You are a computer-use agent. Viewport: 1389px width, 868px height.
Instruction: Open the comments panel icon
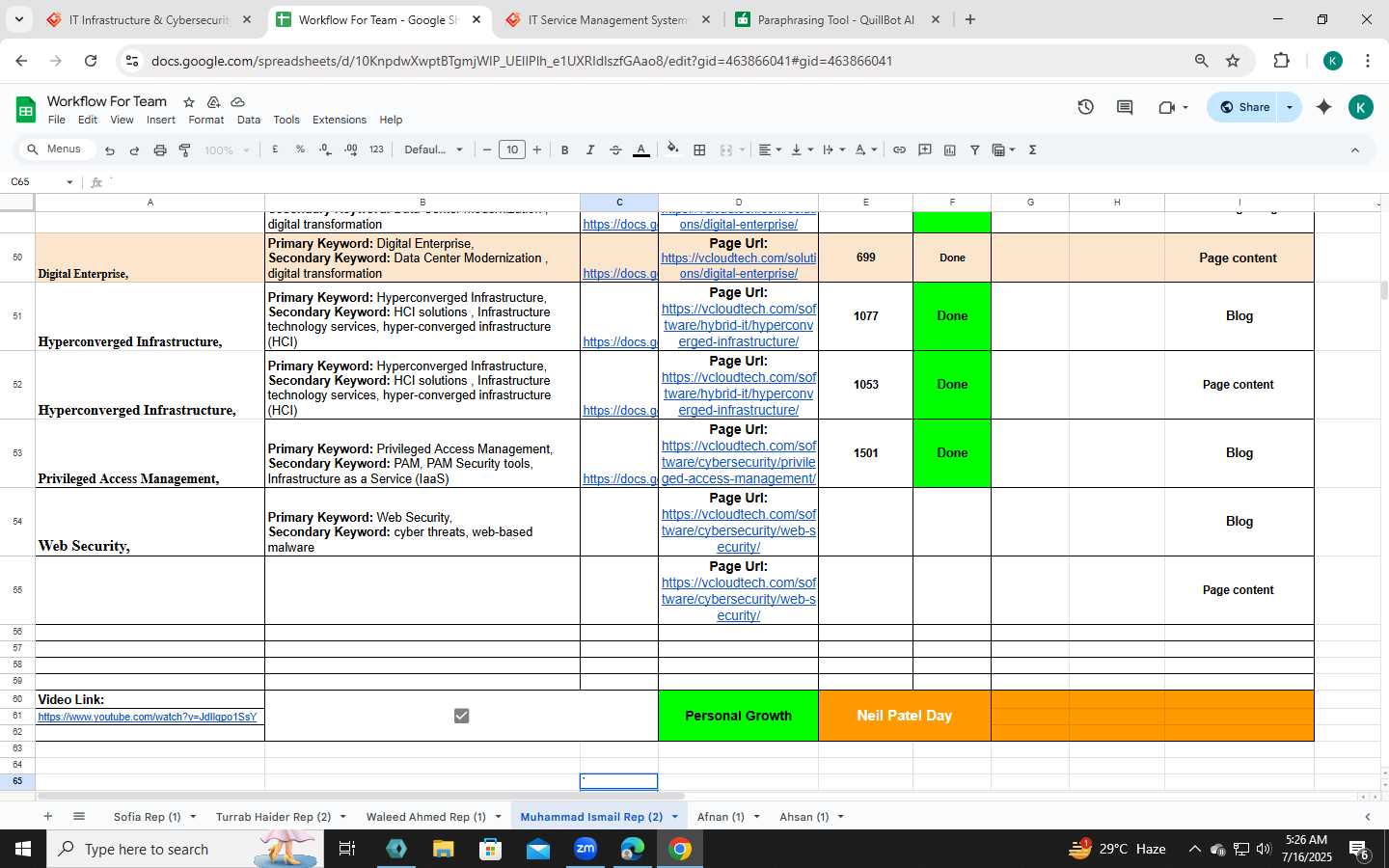[1125, 107]
